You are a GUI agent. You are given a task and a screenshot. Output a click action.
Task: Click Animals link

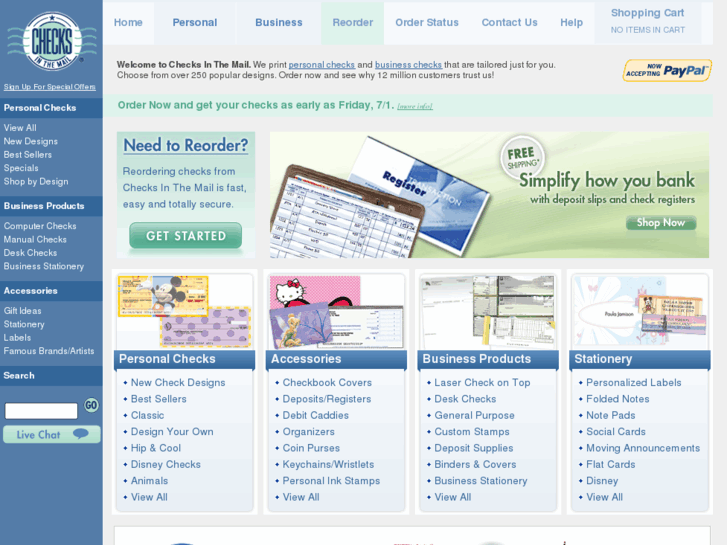[149, 481]
